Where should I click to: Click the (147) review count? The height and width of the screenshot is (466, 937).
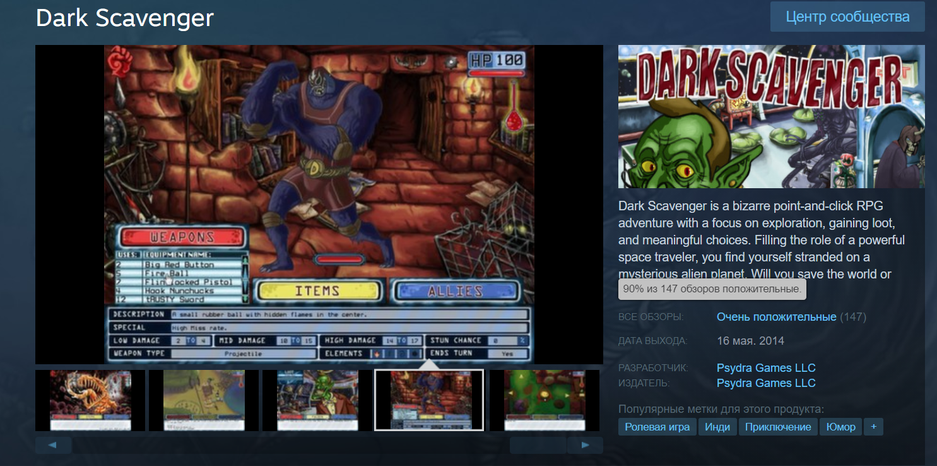tap(853, 317)
